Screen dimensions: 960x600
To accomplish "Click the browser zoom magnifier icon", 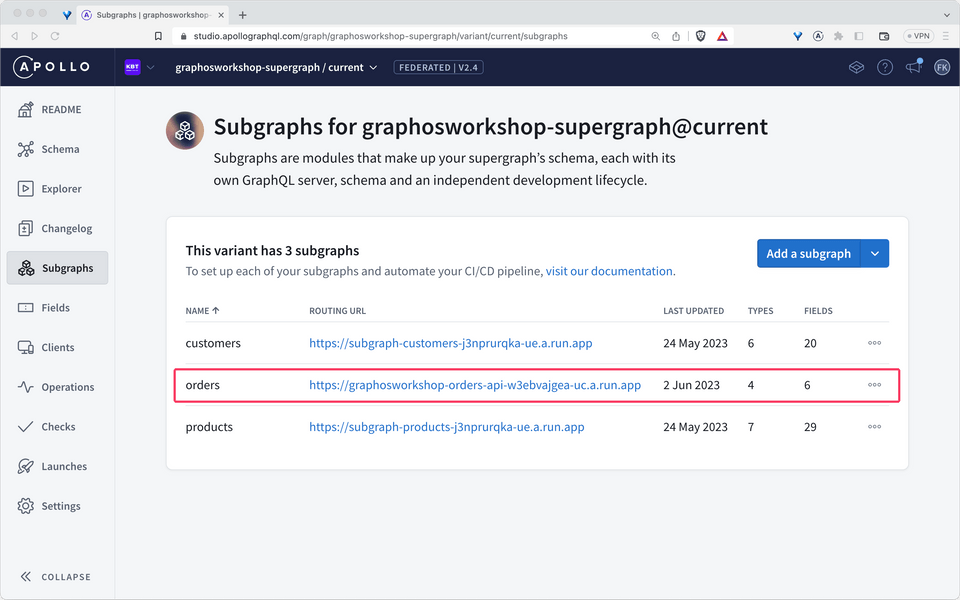I will coord(656,36).
